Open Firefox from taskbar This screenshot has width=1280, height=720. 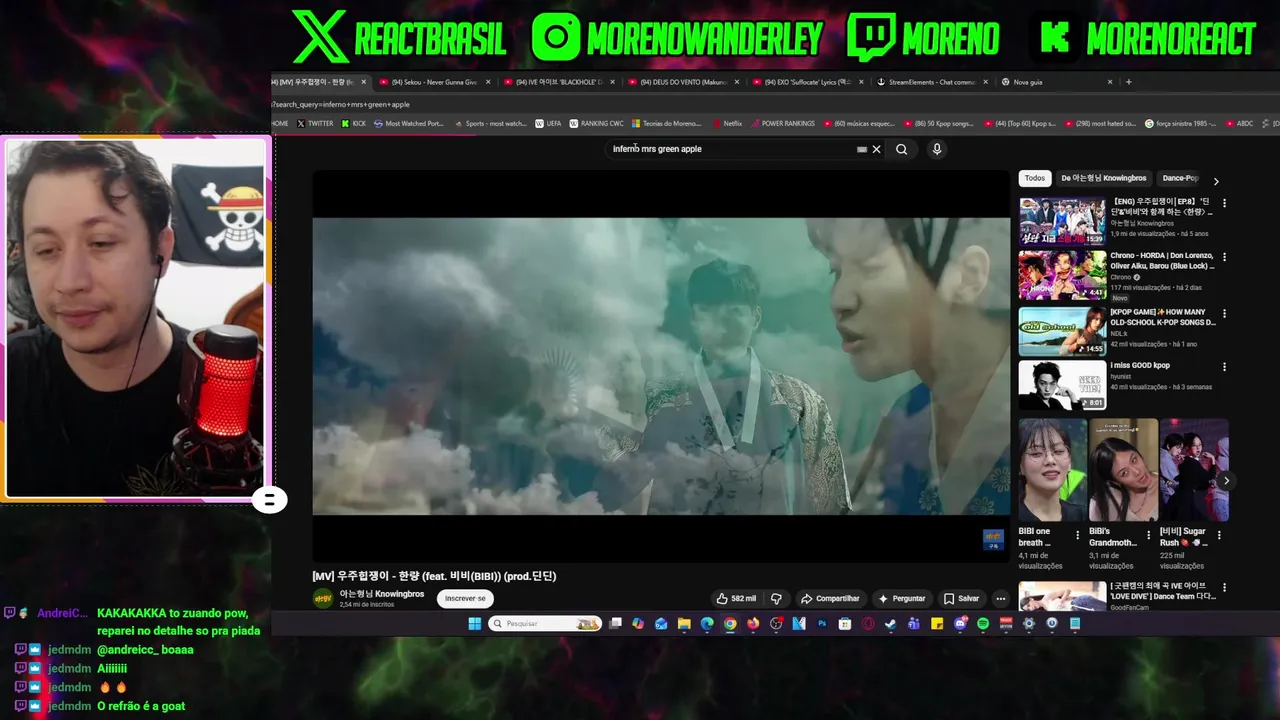(x=753, y=623)
